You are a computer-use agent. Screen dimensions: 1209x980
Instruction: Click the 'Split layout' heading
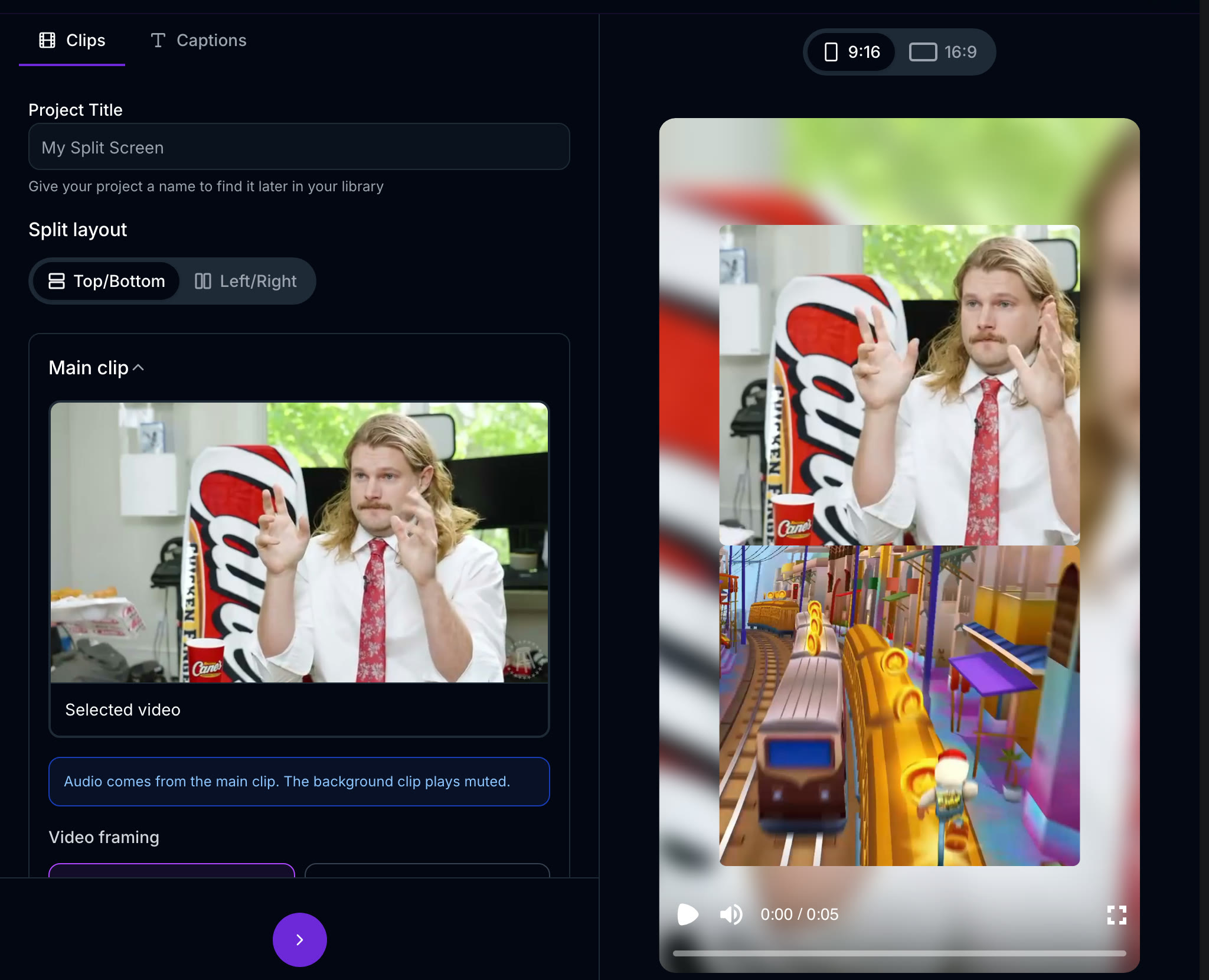[78, 230]
